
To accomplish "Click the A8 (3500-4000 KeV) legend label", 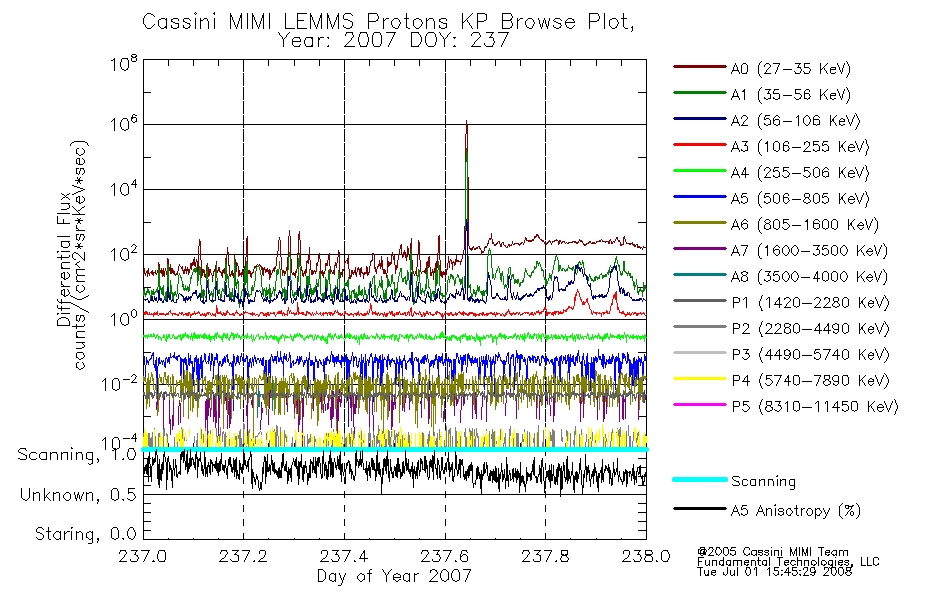I will coord(809,277).
